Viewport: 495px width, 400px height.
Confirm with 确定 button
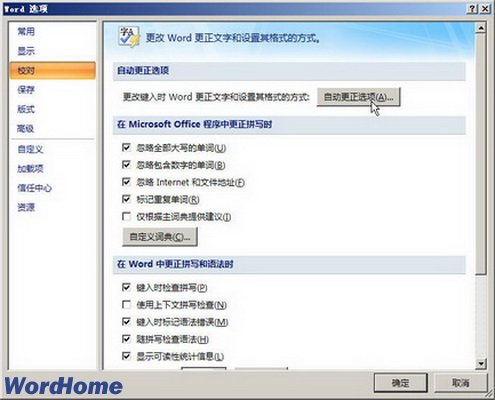click(400, 383)
